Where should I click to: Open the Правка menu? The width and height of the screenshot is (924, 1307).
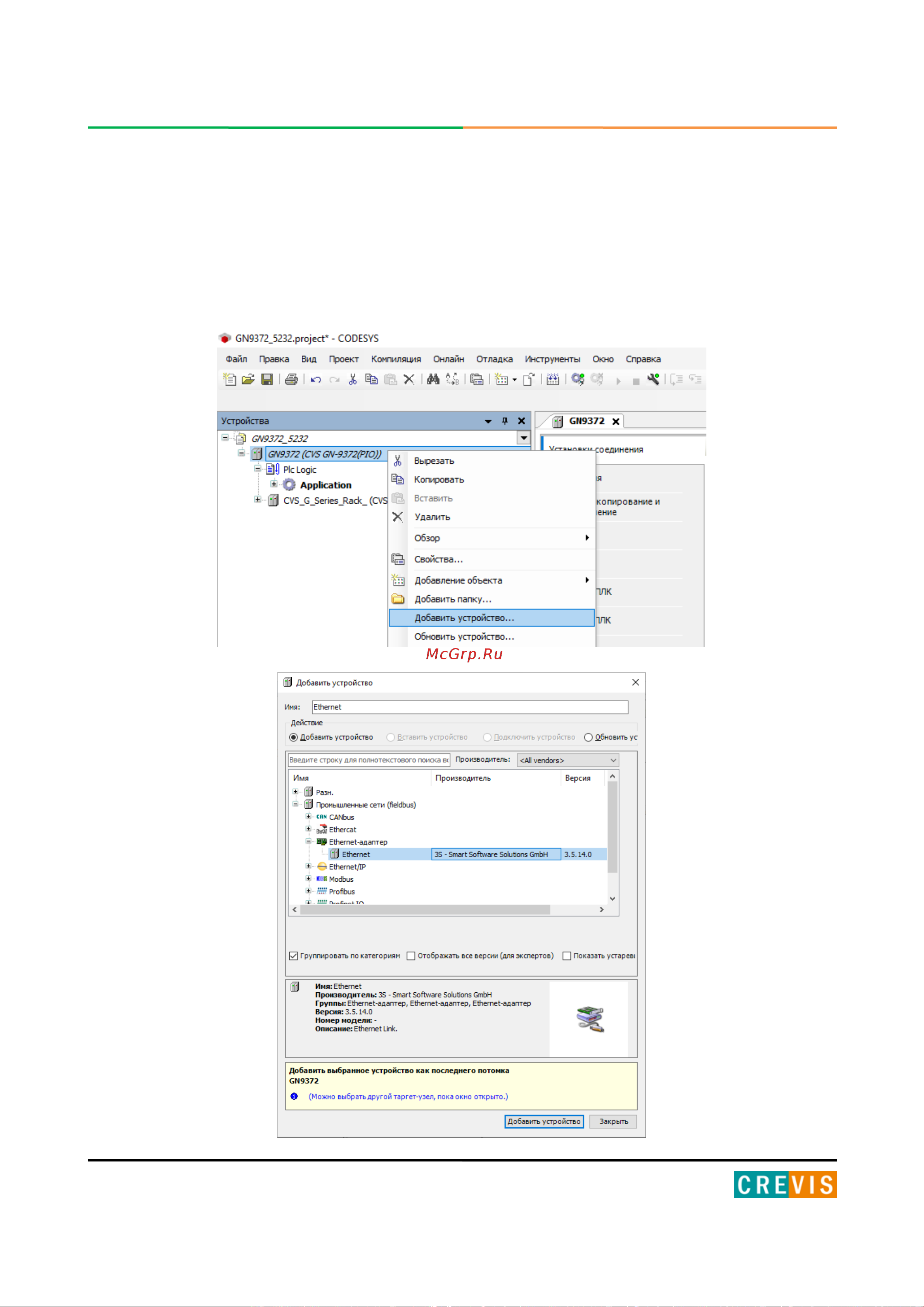(x=274, y=359)
